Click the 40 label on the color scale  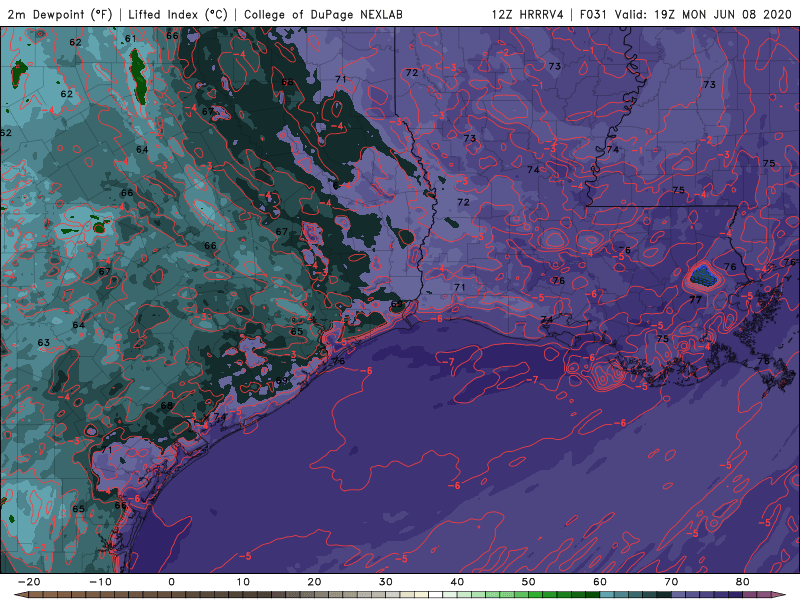click(x=457, y=582)
